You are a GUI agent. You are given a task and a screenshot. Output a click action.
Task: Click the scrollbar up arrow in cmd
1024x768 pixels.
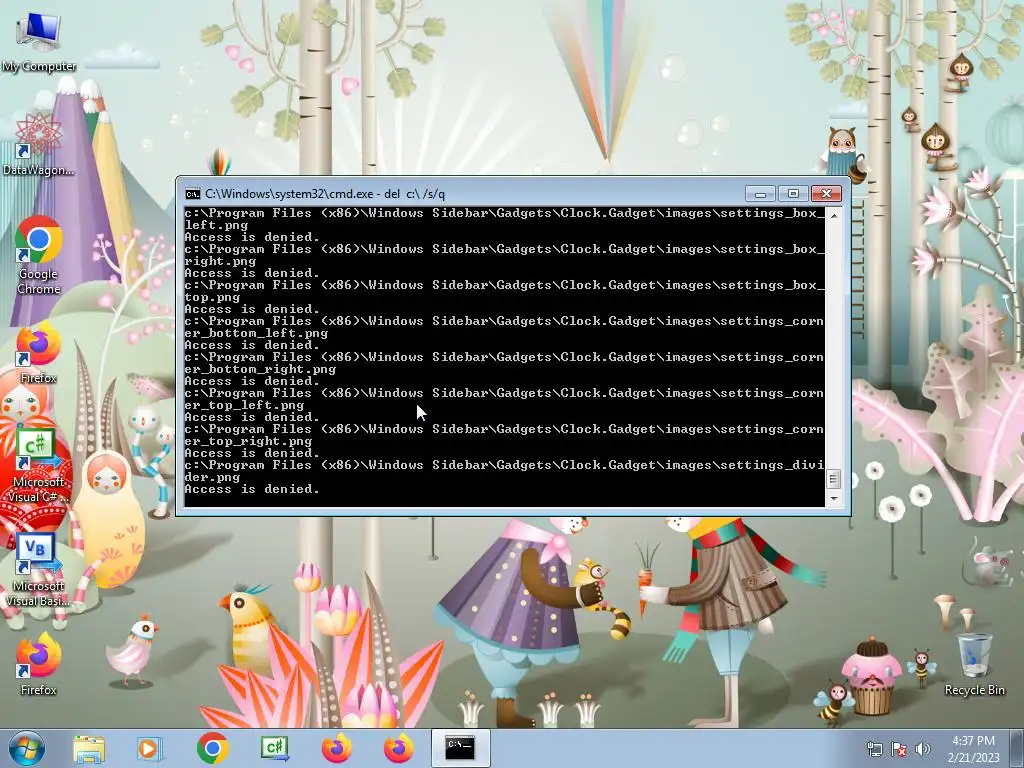click(833, 215)
